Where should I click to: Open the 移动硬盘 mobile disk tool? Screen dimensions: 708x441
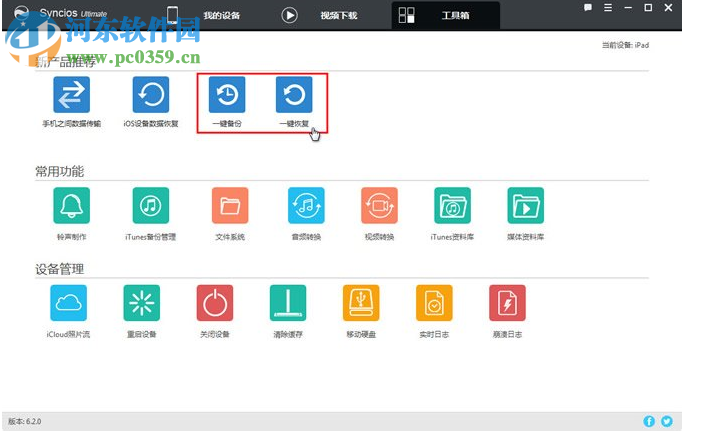(x=361, y=303)
